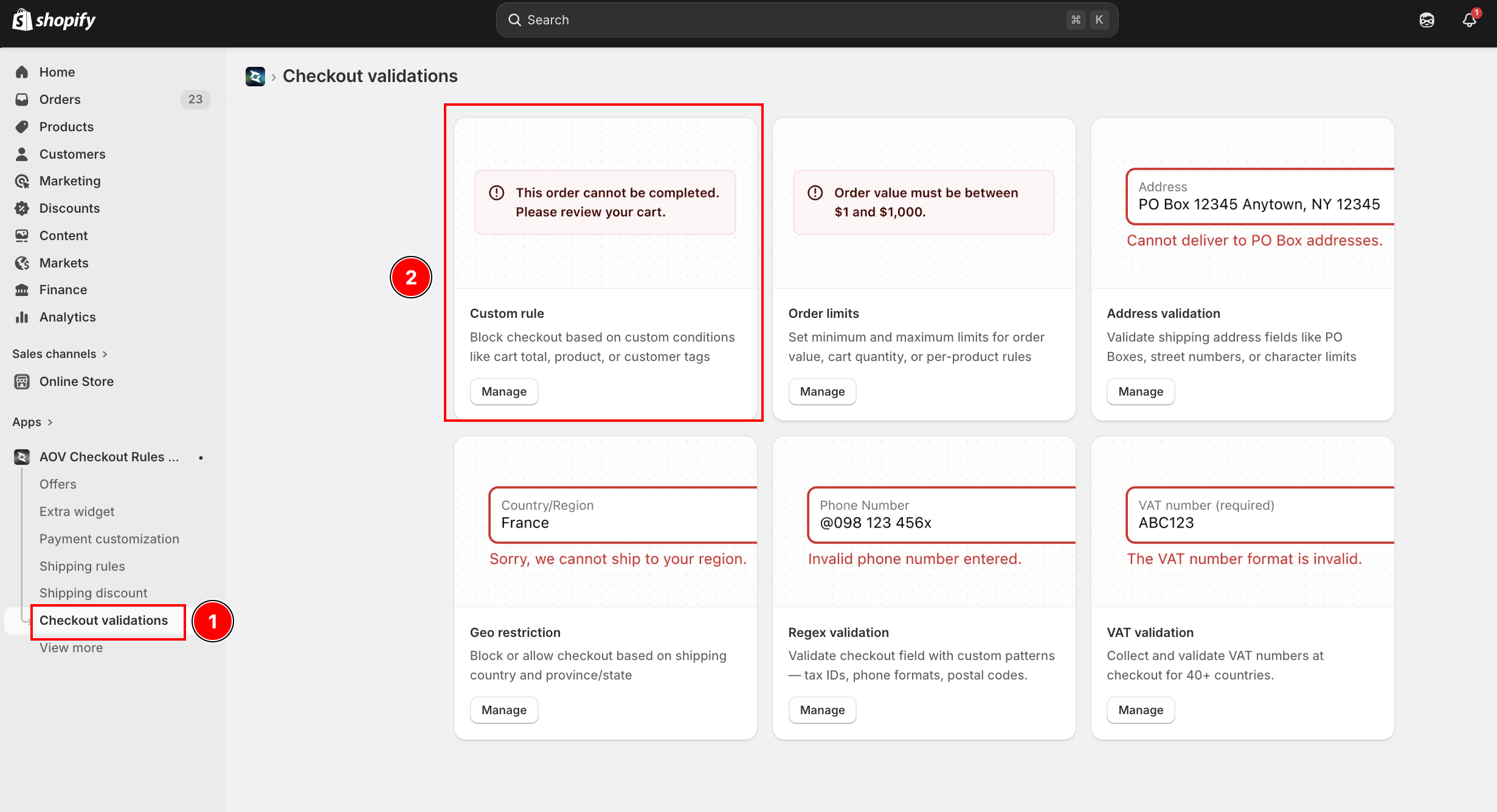Screen dimensions: 1497x812
Task: Click the Address preview field
Action: click(1260, 196)
